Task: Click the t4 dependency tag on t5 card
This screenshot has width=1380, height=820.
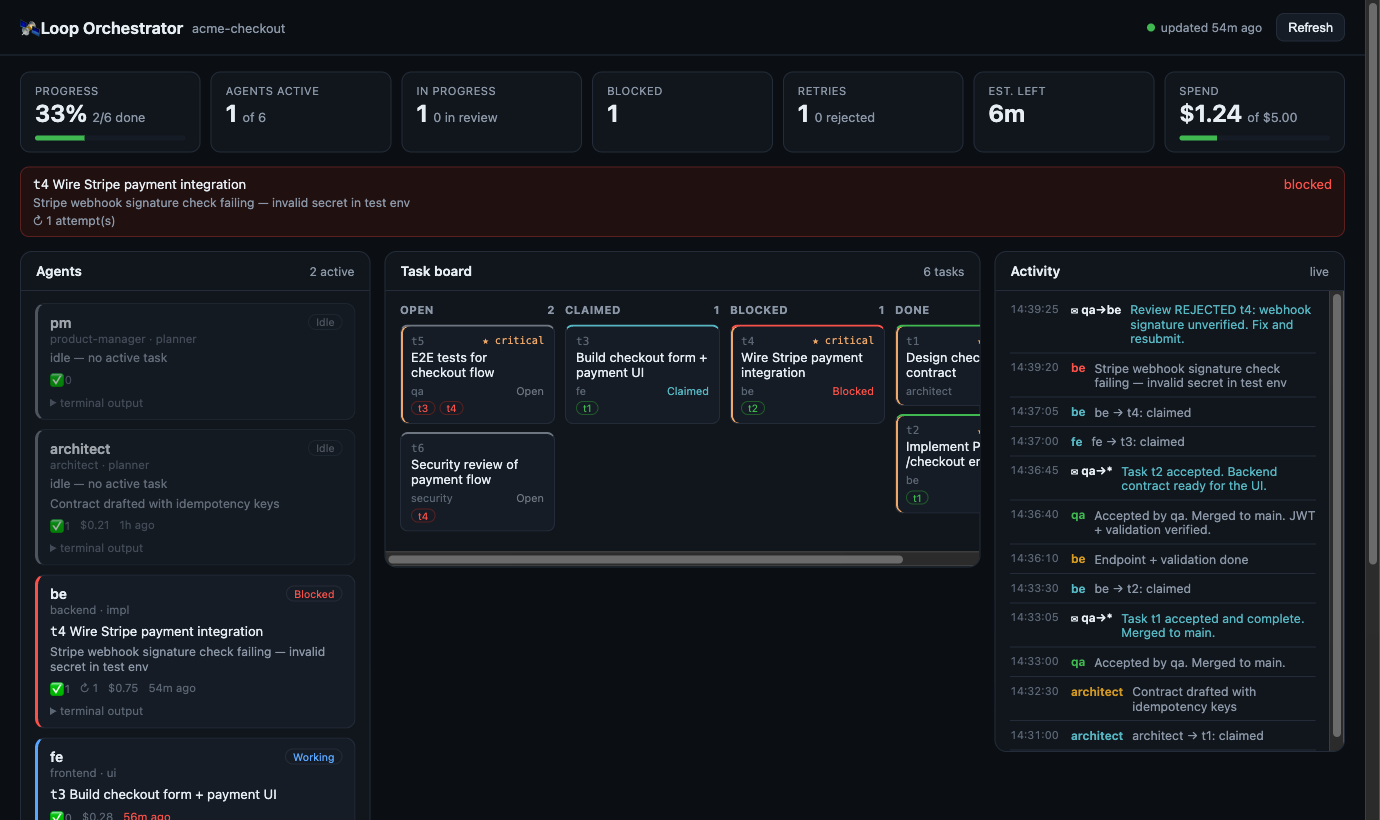Action: pyautogui.click(x=451, y=408)
